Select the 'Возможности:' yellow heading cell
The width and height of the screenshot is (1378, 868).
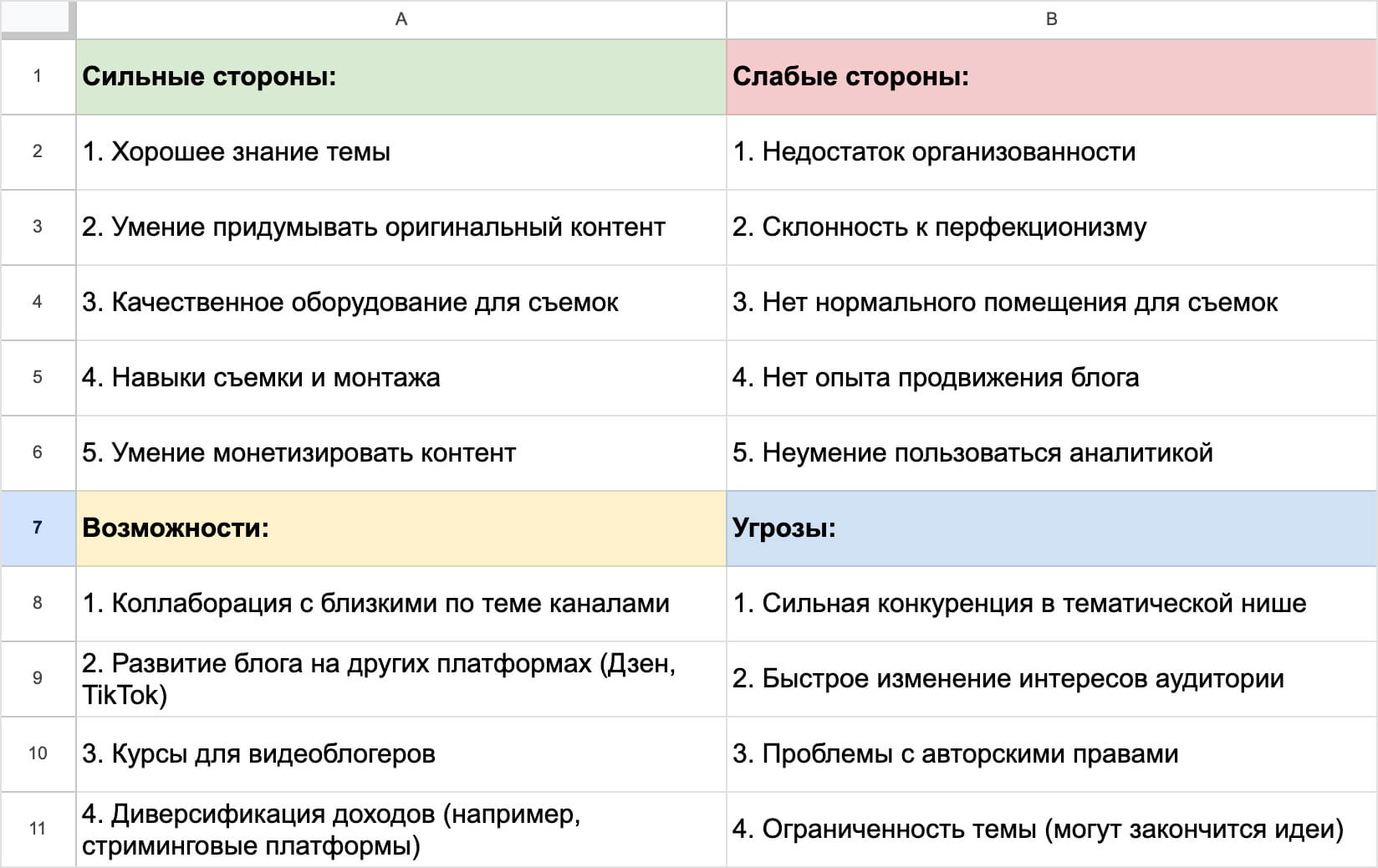tap(401, 528)
